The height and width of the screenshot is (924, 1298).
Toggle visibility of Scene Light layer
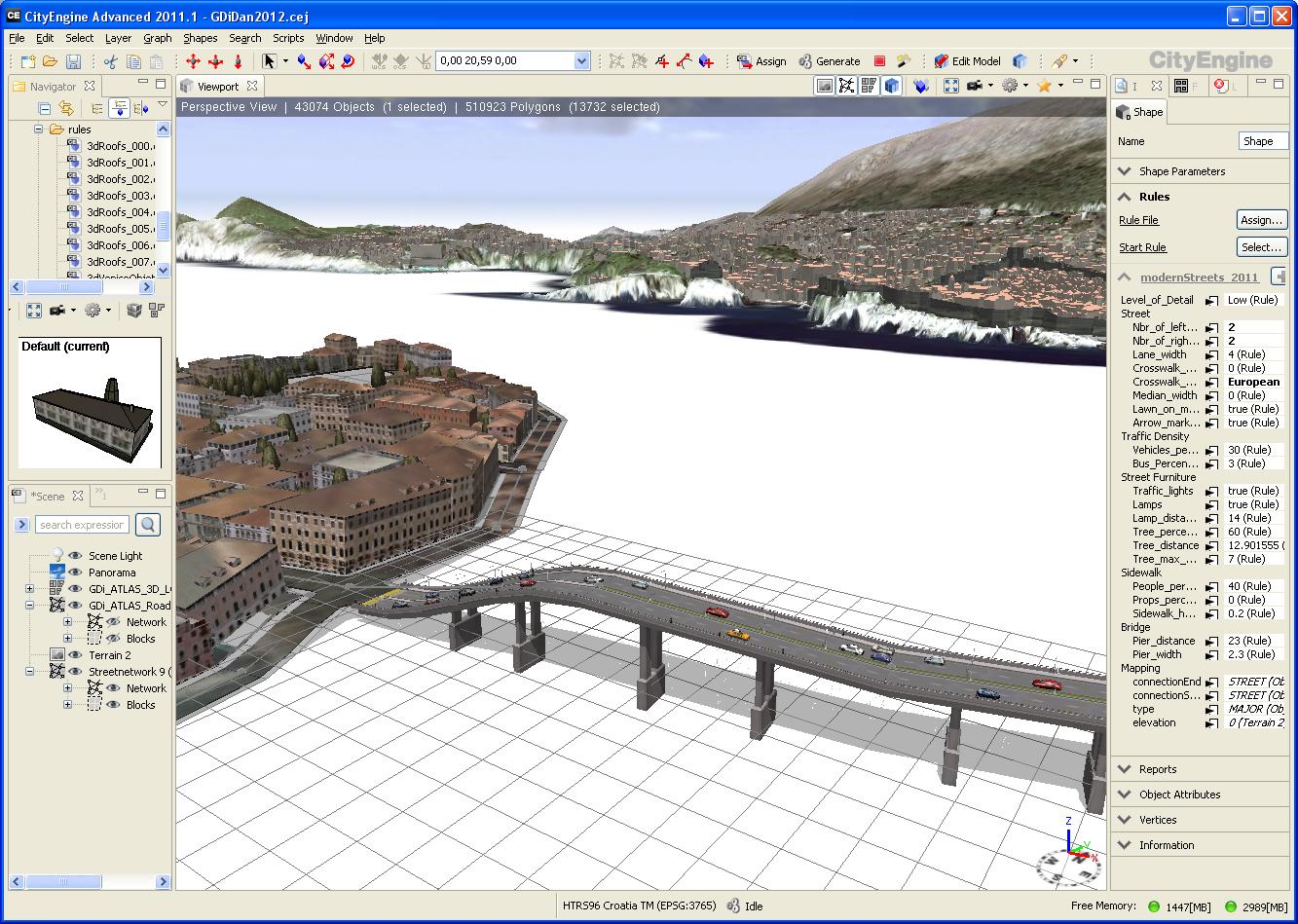tap(75, 556)
